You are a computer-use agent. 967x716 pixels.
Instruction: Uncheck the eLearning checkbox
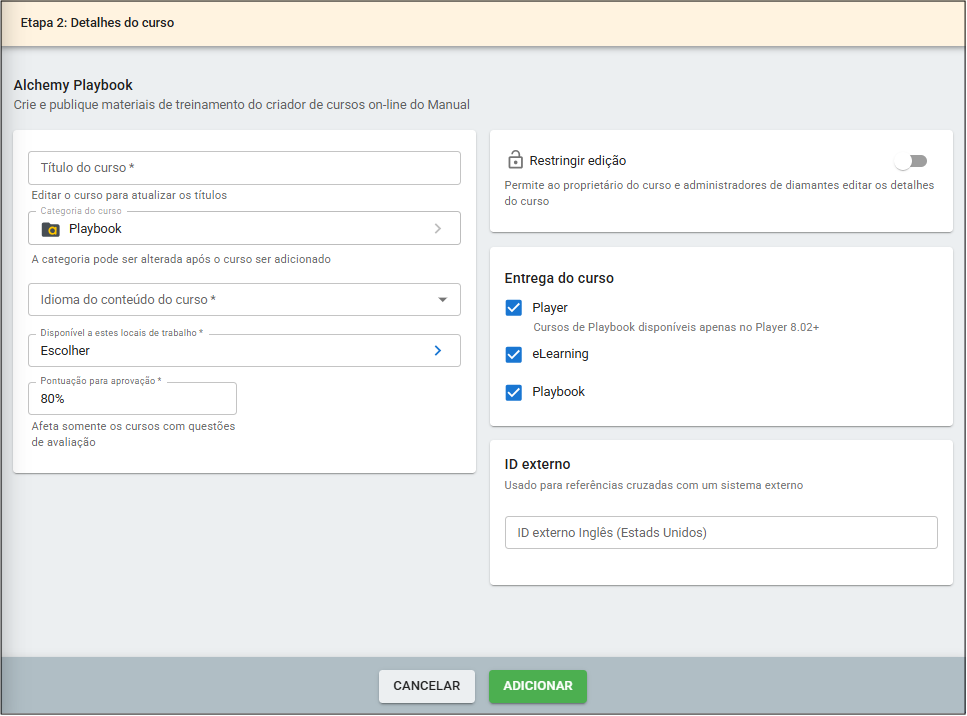(514, 354)
